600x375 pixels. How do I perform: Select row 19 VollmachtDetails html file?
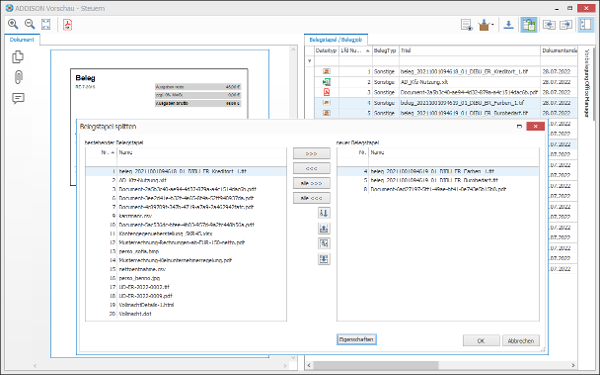186,305
